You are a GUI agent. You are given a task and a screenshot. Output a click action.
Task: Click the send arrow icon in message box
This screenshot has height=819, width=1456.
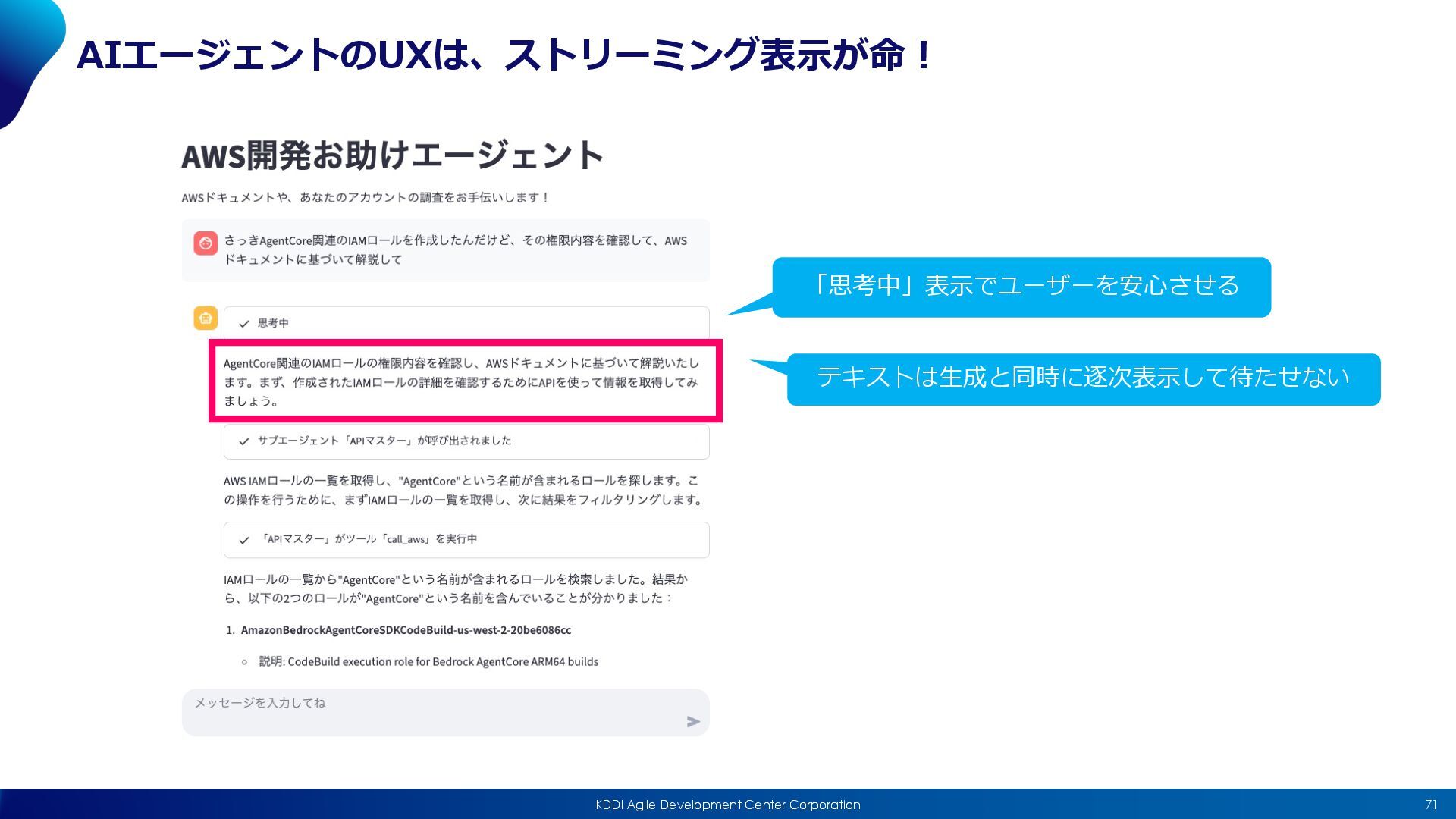click(x=693, y=721)
